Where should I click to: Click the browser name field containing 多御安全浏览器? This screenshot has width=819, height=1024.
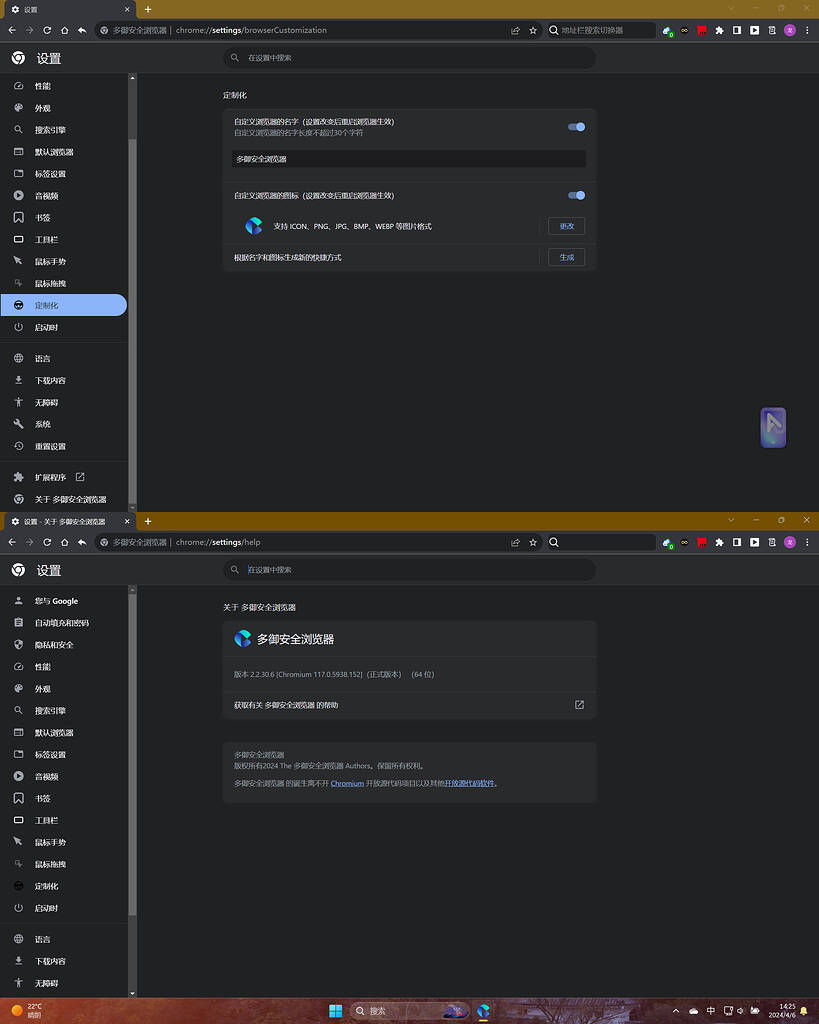tap(409, 159)
